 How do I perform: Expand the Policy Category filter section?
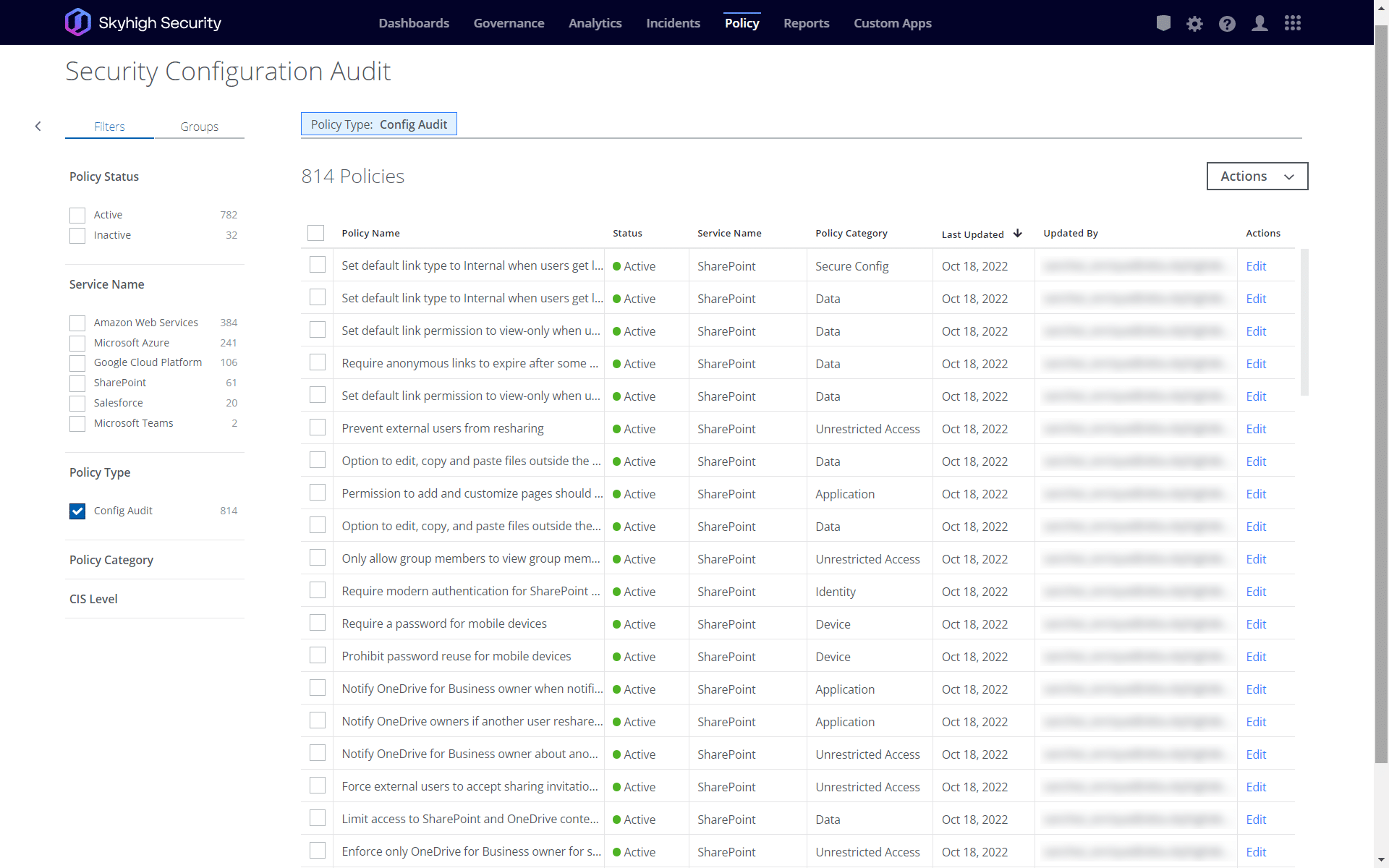tap(111, 560)
